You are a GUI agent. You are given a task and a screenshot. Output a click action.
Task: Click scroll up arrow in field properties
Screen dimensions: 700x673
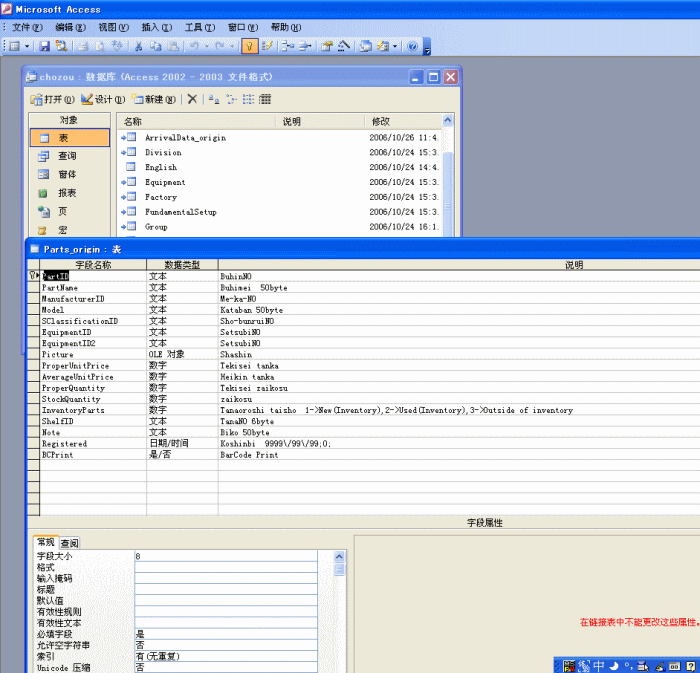(339, 556)
